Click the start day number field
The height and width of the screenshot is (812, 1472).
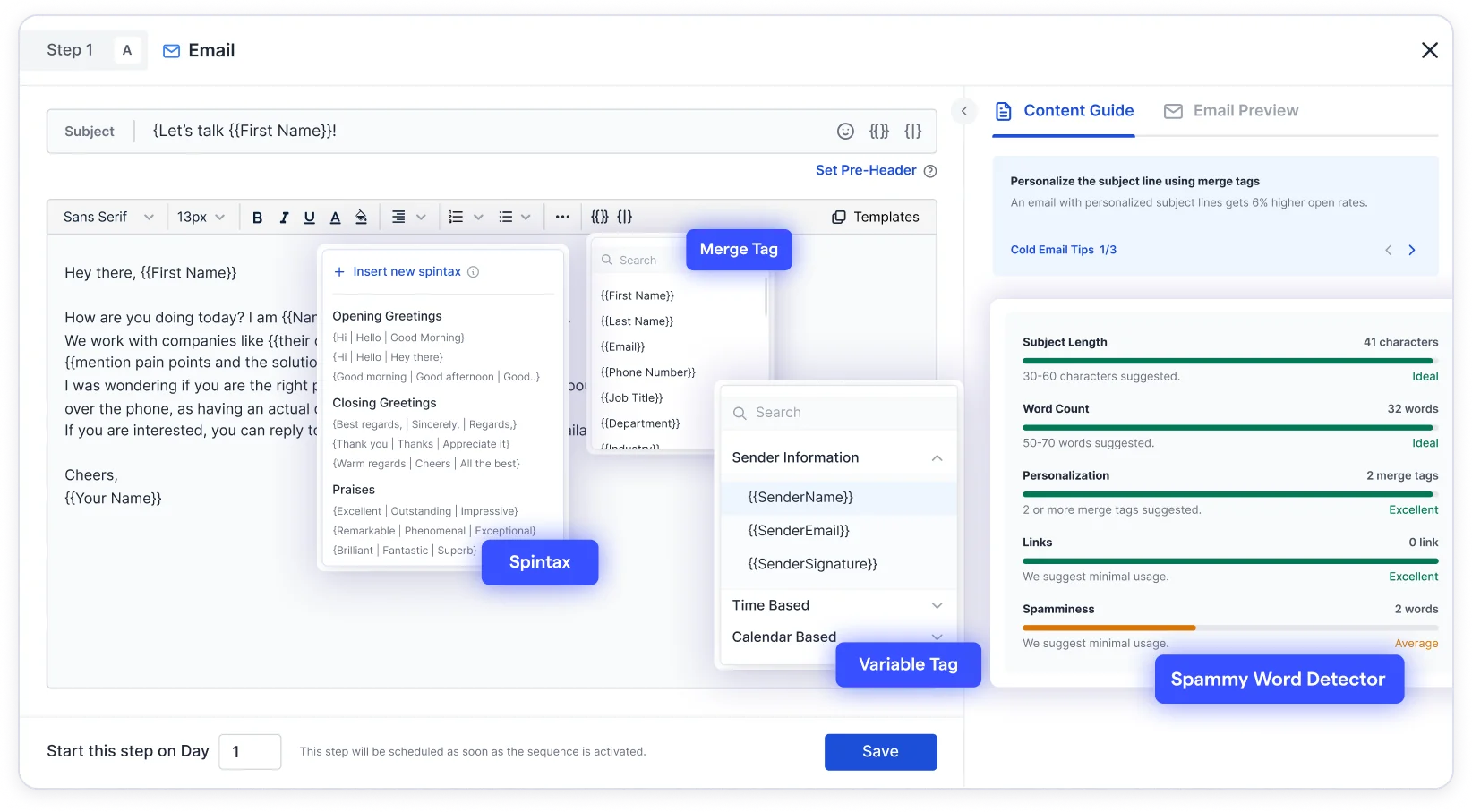(250, 752)
